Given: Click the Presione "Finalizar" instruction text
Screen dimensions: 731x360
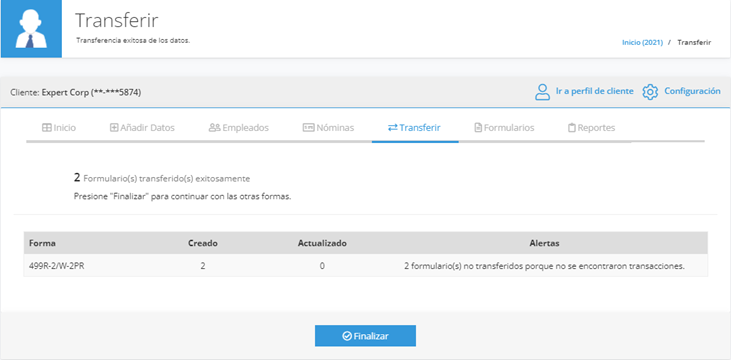Looking at the screenshot, I should 182,196.
